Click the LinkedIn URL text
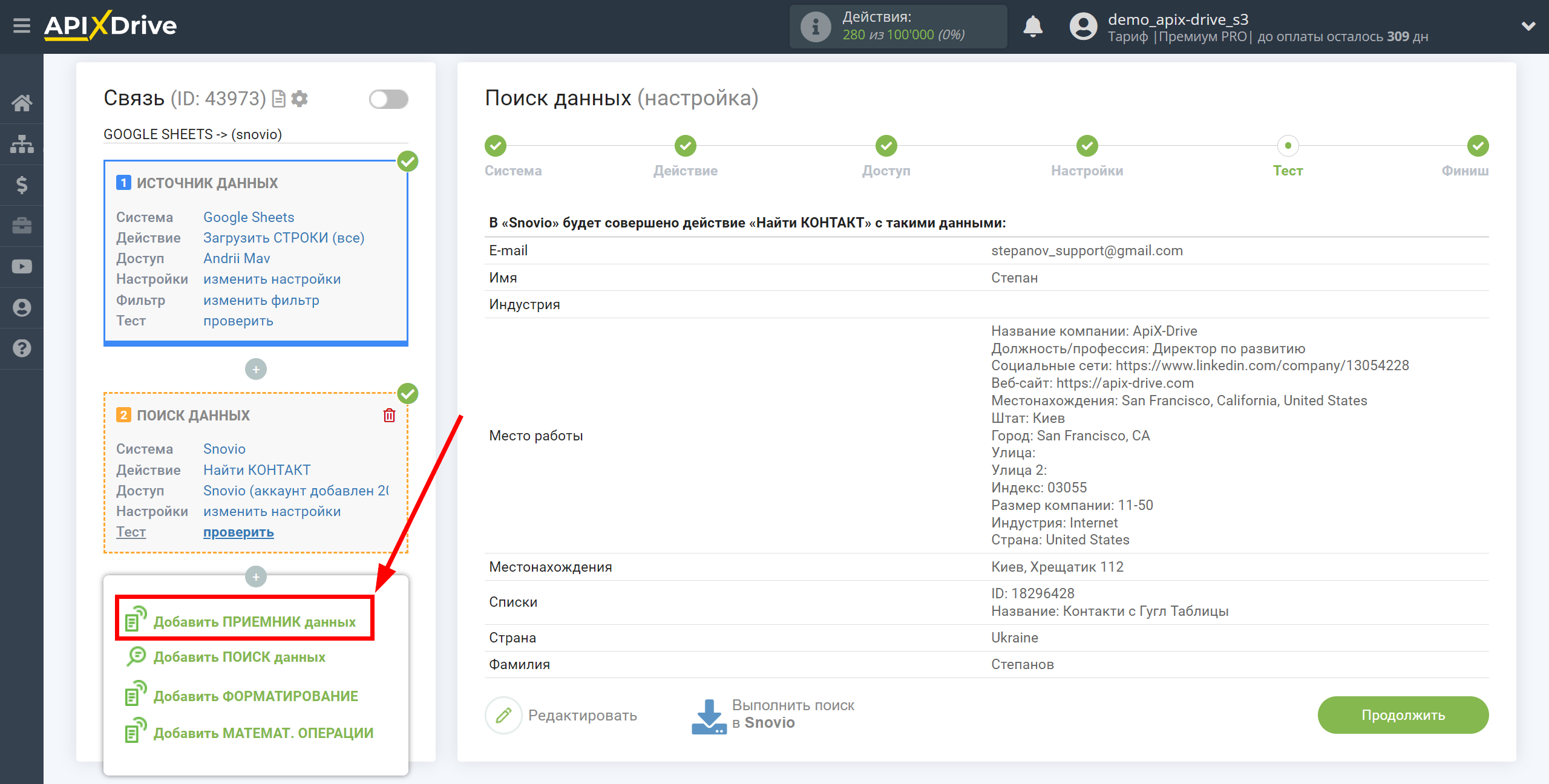1549x784 pixels. click(1262, 365)
